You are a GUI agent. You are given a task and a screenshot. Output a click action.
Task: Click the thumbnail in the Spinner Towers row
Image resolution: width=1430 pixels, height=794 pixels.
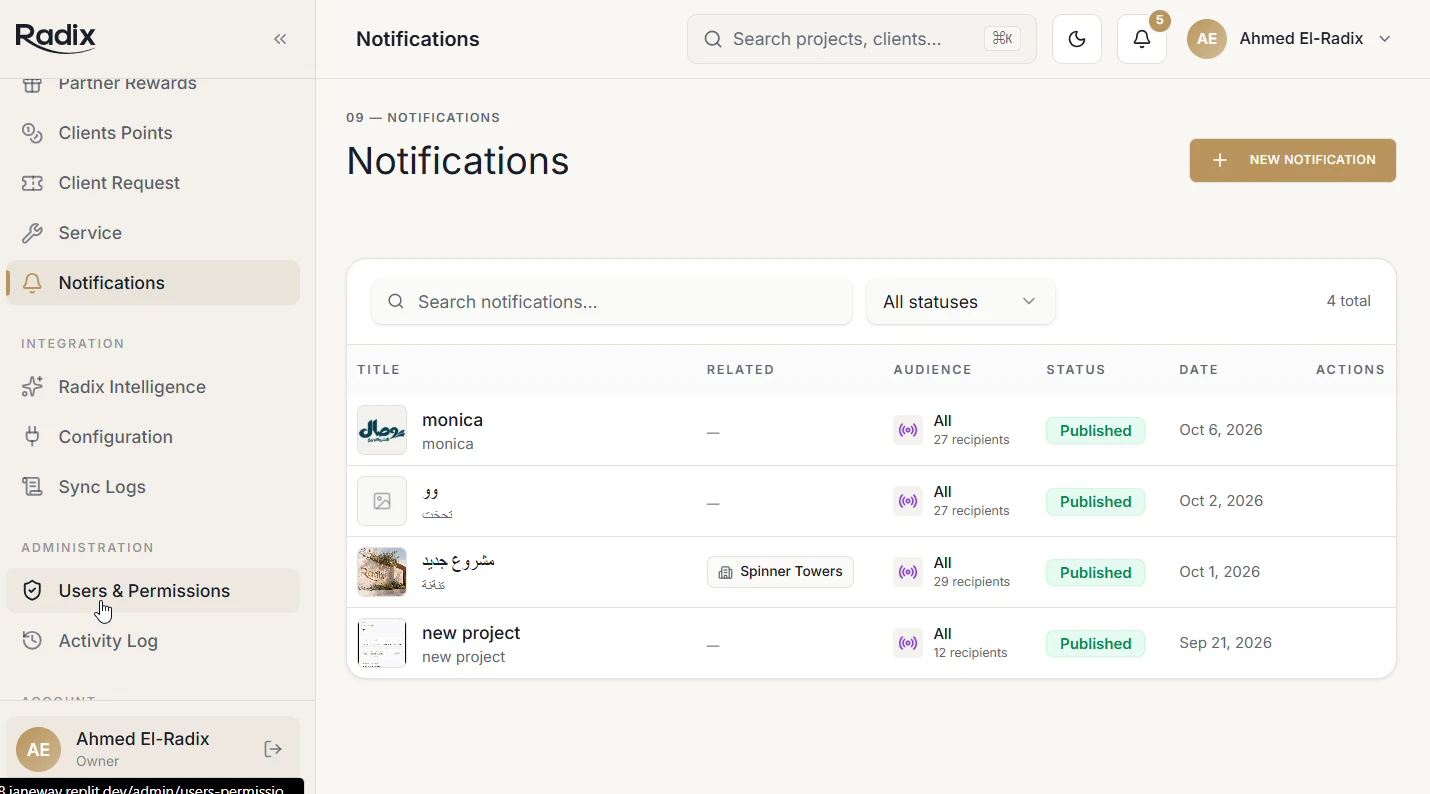click(382, 572)
